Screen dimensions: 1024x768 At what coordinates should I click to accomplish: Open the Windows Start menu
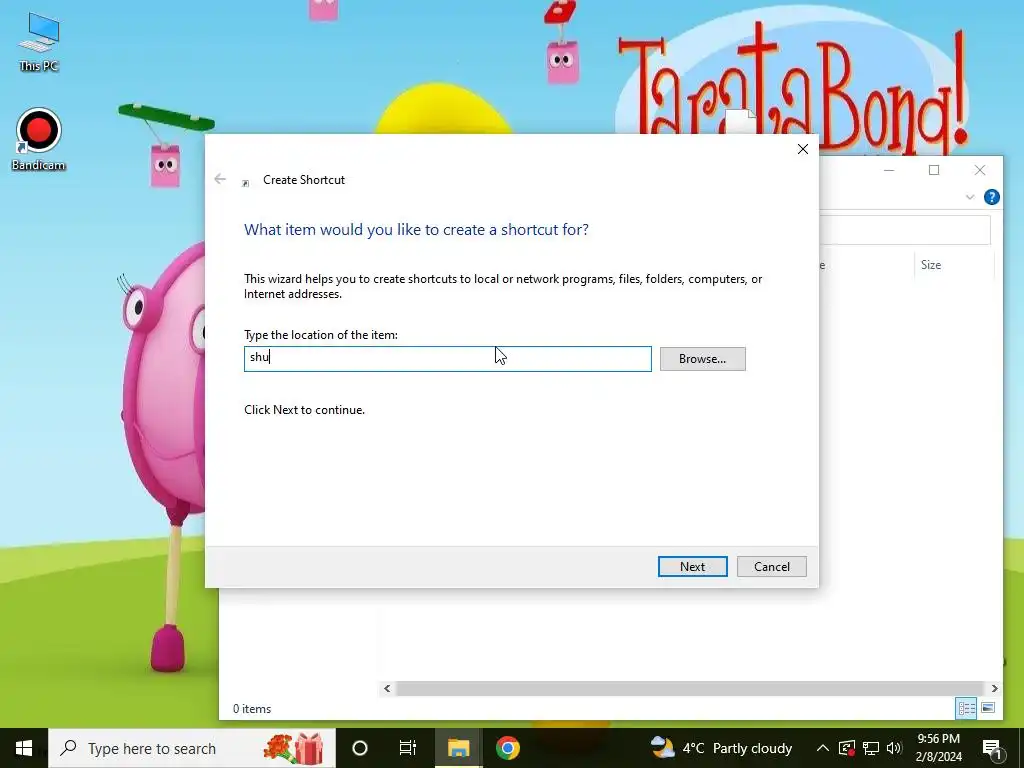tap(24, 748)
